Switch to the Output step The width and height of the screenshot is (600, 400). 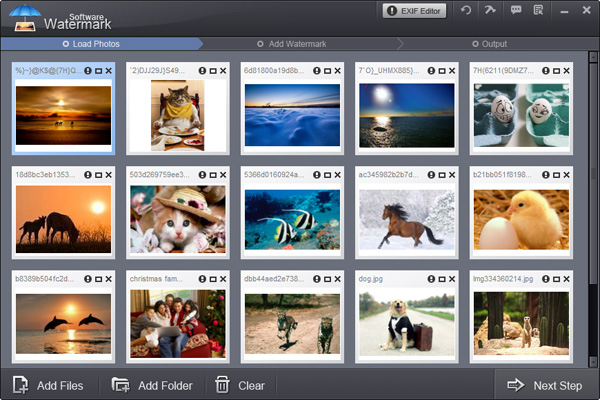coord(489,44)
